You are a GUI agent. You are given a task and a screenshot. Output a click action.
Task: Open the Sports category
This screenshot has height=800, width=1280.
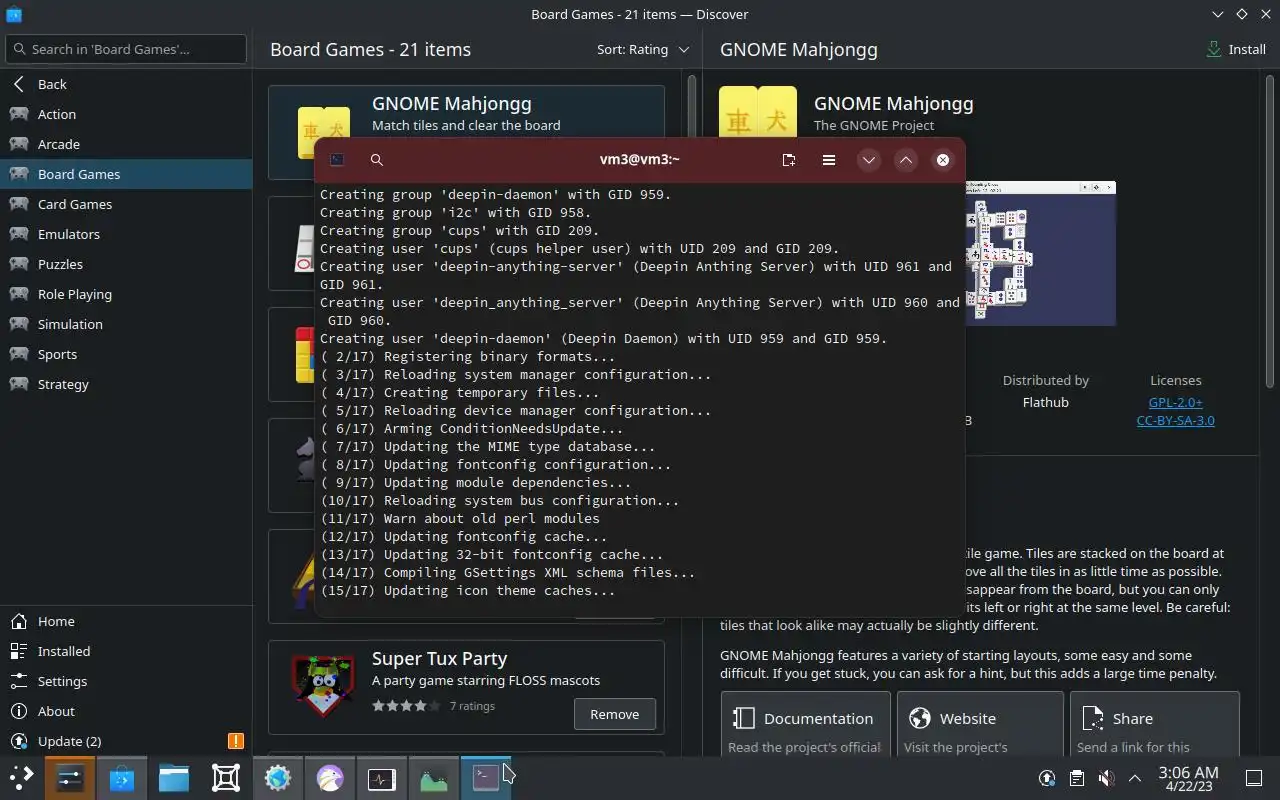[126, 354]
